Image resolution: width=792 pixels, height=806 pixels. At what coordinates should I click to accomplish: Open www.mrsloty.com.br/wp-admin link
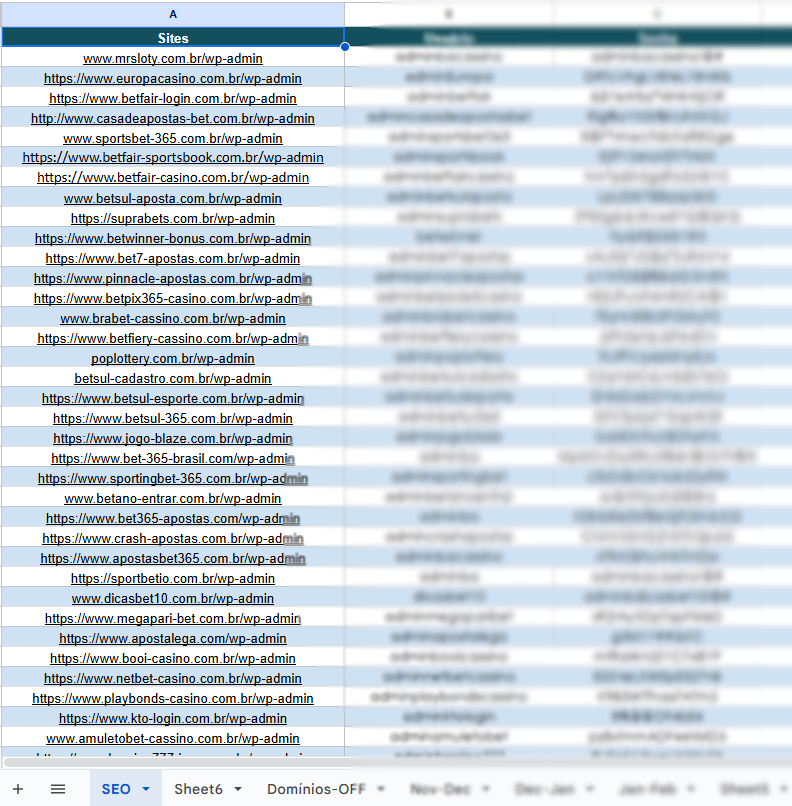pos(173,59)
